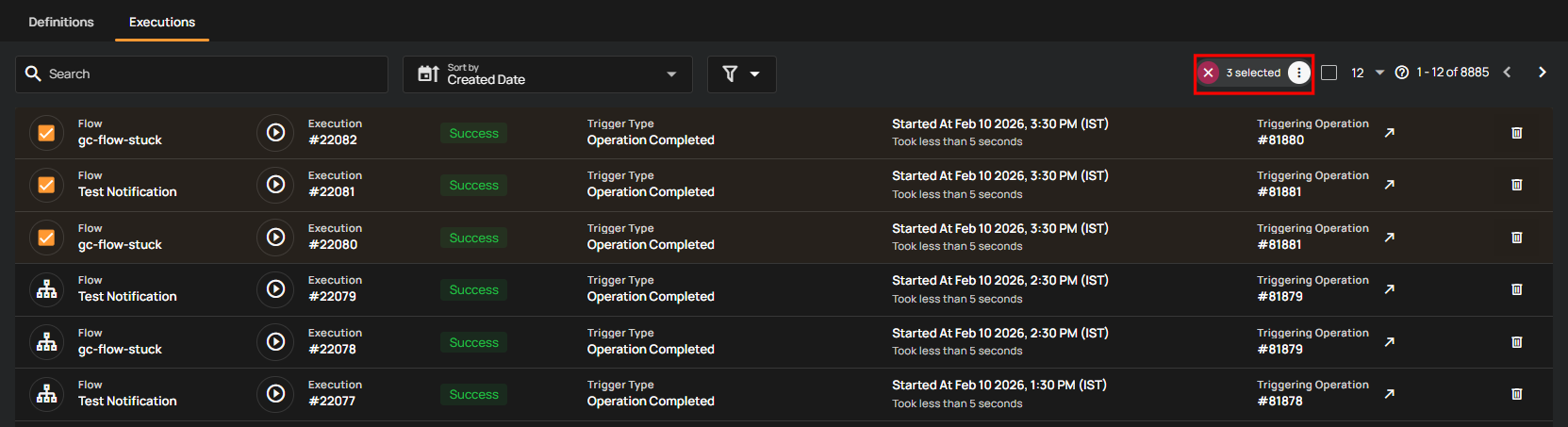Go to the next page of executions

tap(1542, 73)
